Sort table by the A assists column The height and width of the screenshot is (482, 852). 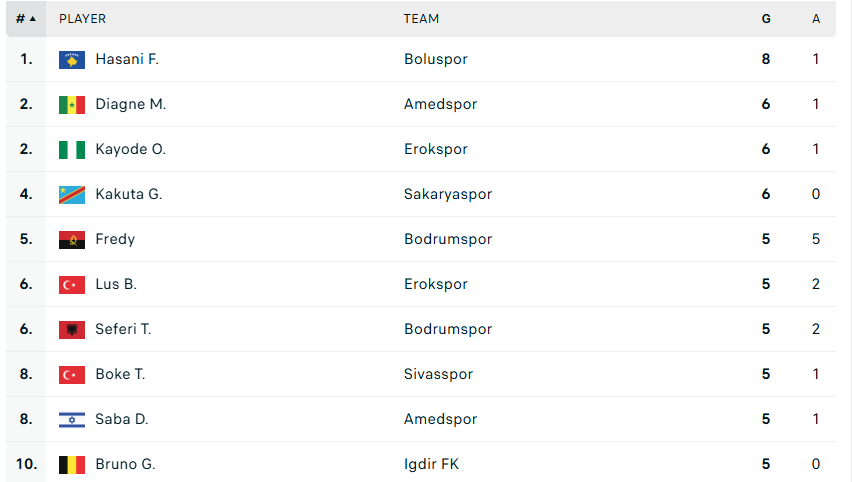pos(816,18)
